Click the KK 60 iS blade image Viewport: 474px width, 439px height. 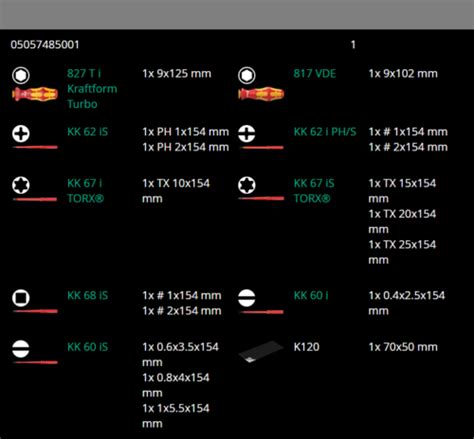pyautogui.click(x=35, y=362)
